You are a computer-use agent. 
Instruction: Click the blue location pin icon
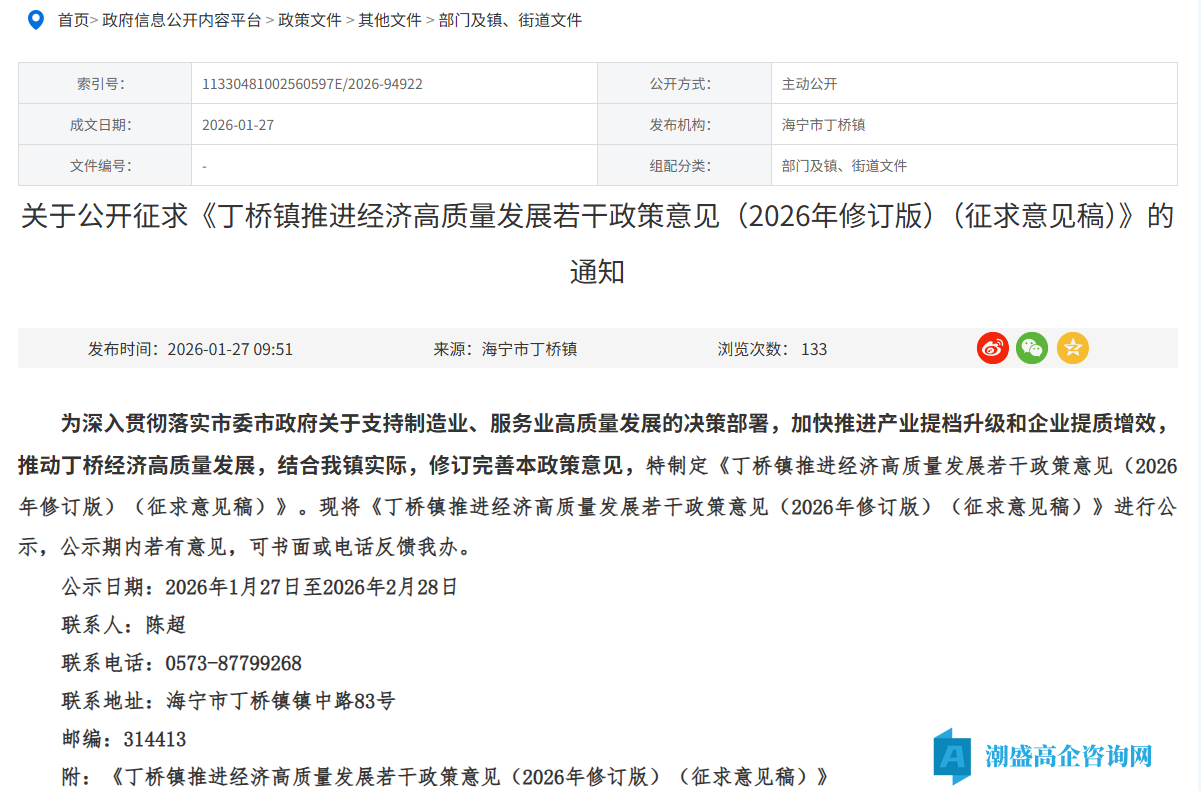point(36,19)
